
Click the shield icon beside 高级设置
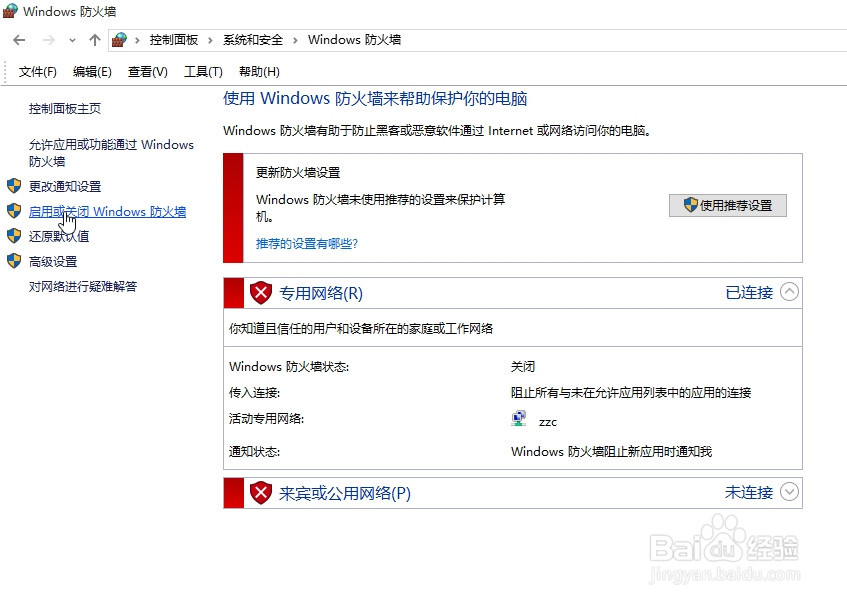[x=15, y=262]
